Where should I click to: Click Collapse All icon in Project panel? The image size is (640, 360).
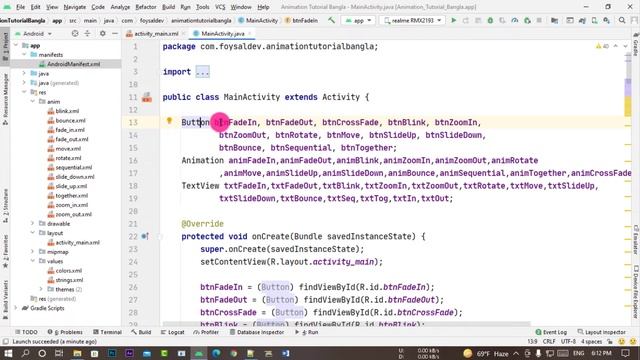pyautogui.click(x=87, y=33)
